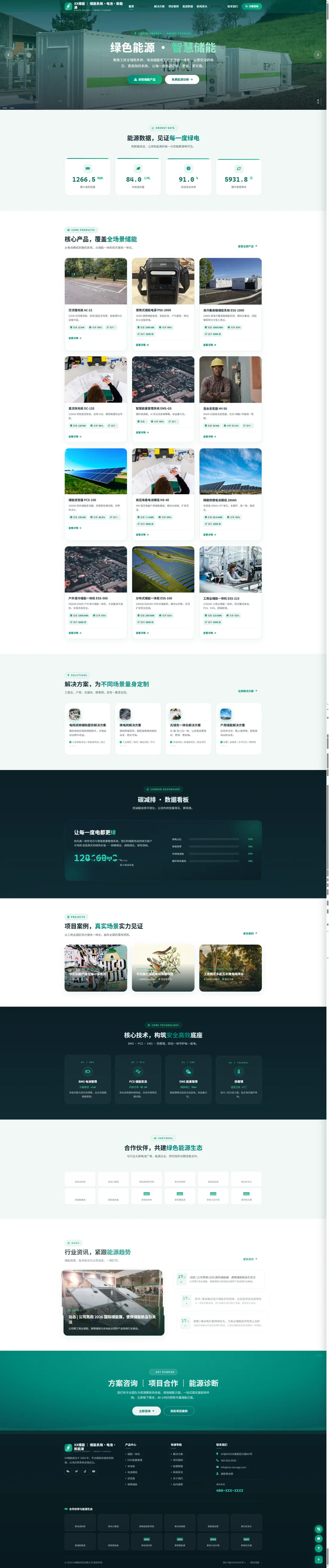Go to next hero slide arrow
This screenshot has width=329, height=1568.
317,55
